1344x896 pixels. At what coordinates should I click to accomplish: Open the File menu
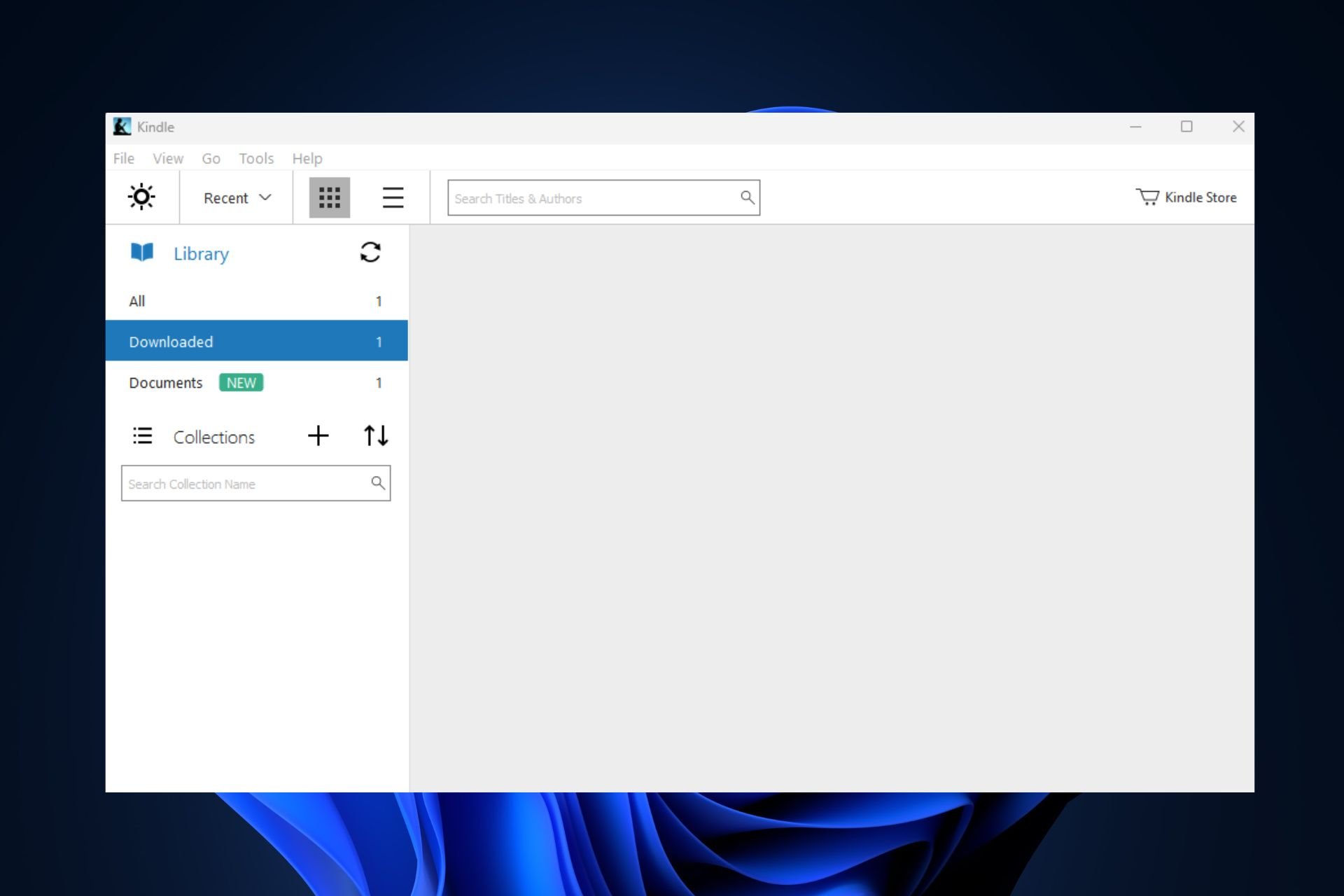[x=123, y=158]
